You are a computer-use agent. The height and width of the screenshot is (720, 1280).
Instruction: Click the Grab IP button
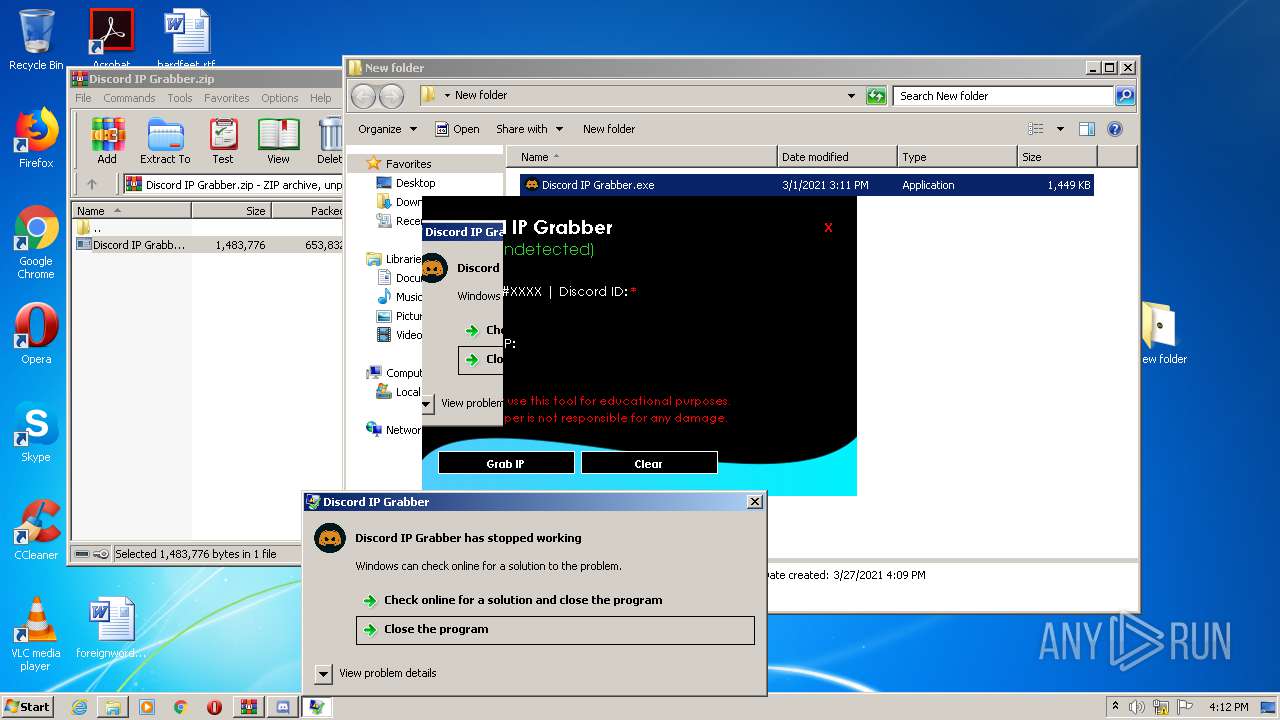pos(506,463)
